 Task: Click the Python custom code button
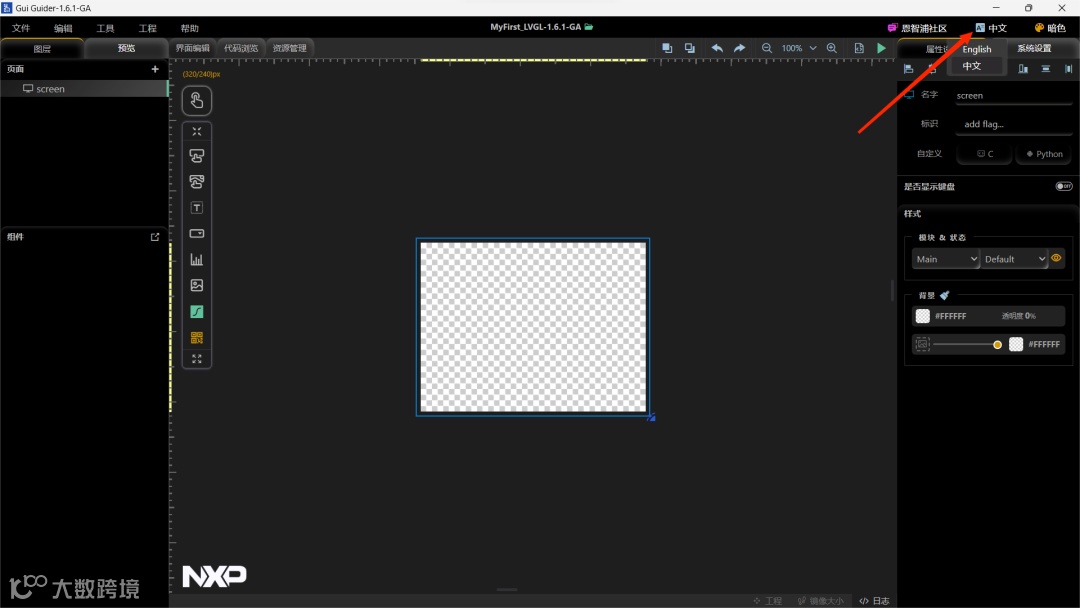1044,154
